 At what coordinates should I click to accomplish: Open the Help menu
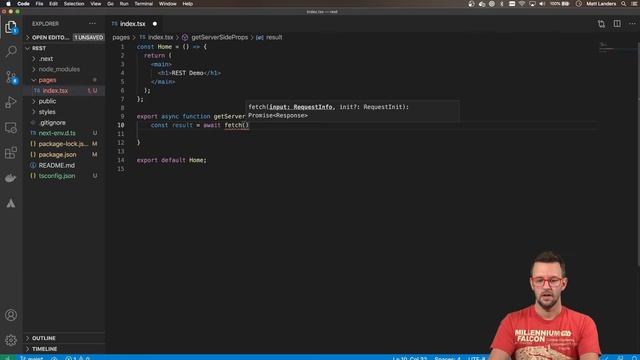(x=188, y=4)
